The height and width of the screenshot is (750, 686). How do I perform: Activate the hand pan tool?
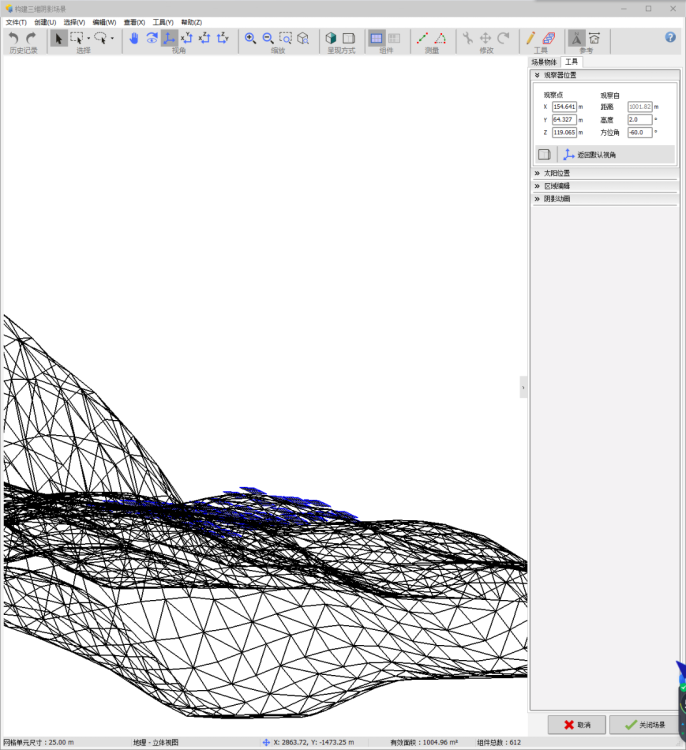134,38
